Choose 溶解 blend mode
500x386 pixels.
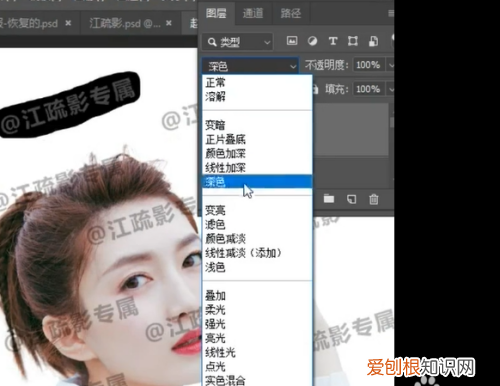click(x=257, y=96)
